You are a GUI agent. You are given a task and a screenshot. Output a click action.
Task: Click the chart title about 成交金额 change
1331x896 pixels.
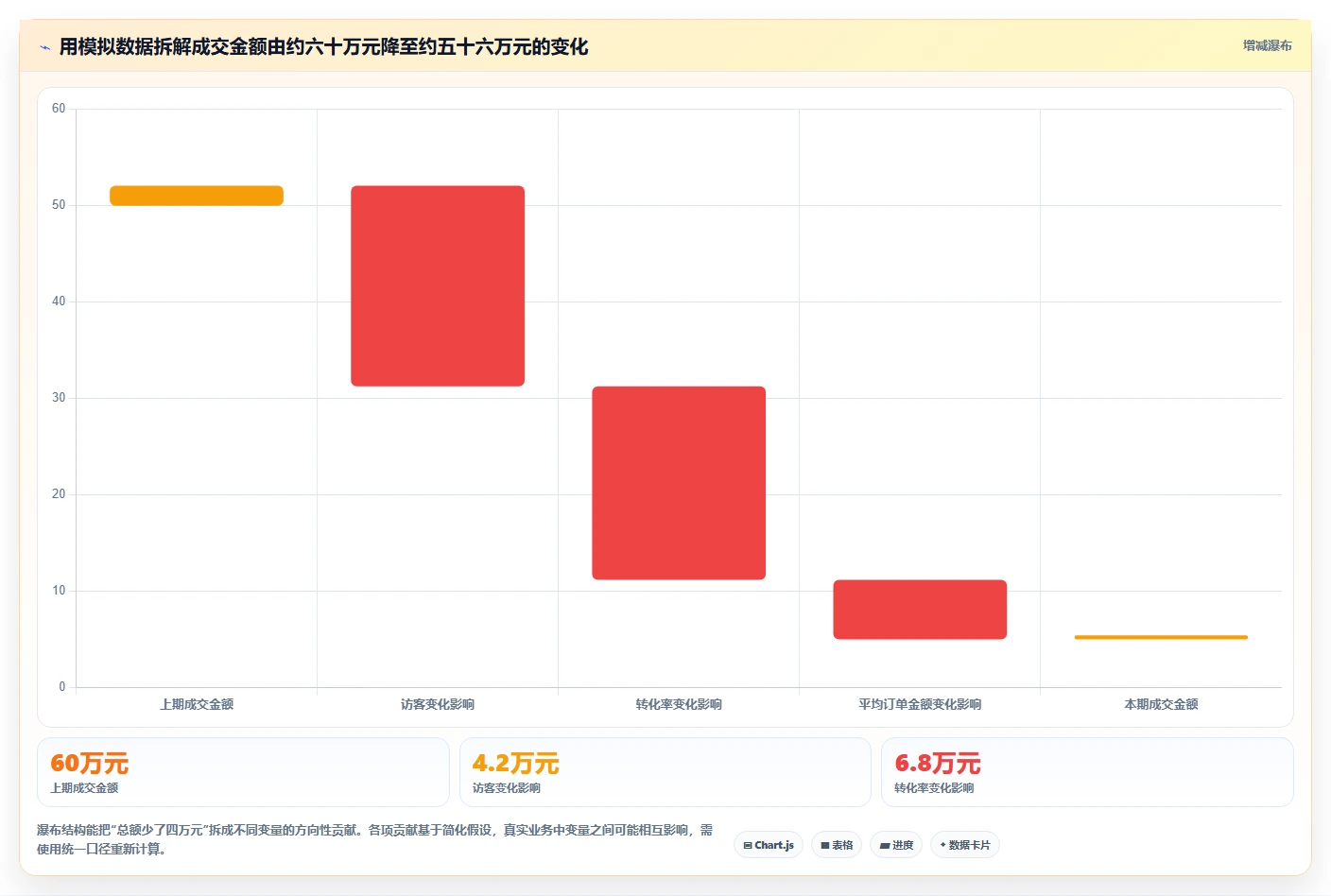pyautogui.click(x=323, y=46)
